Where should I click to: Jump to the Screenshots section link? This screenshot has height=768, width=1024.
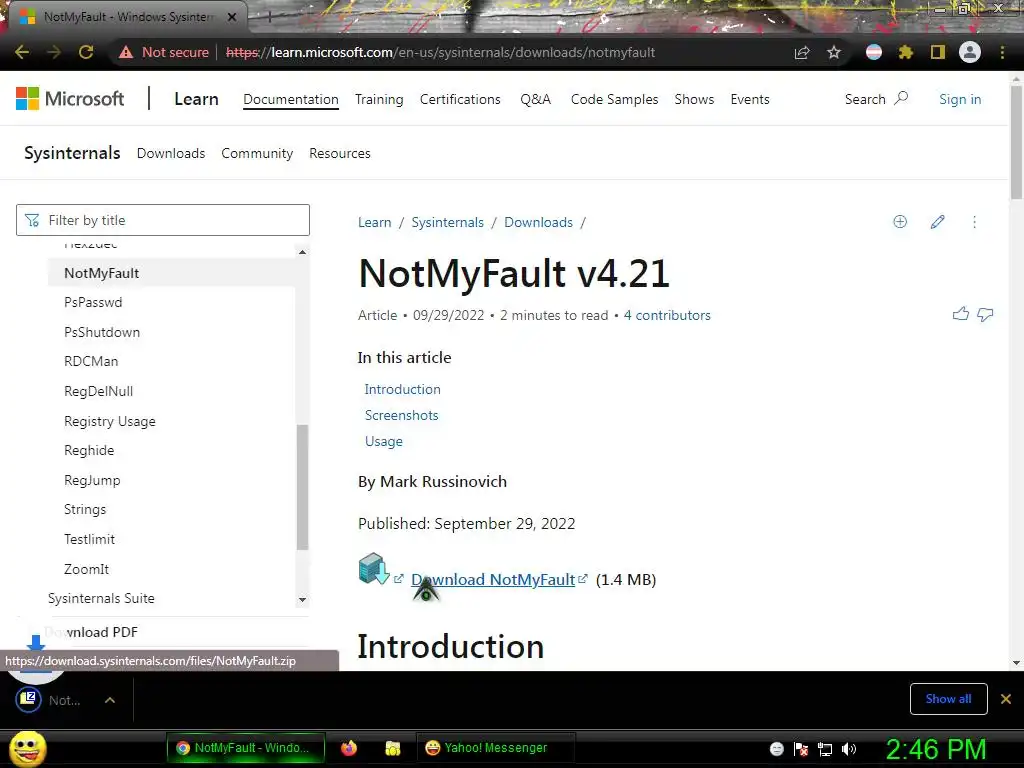point(401,415)
